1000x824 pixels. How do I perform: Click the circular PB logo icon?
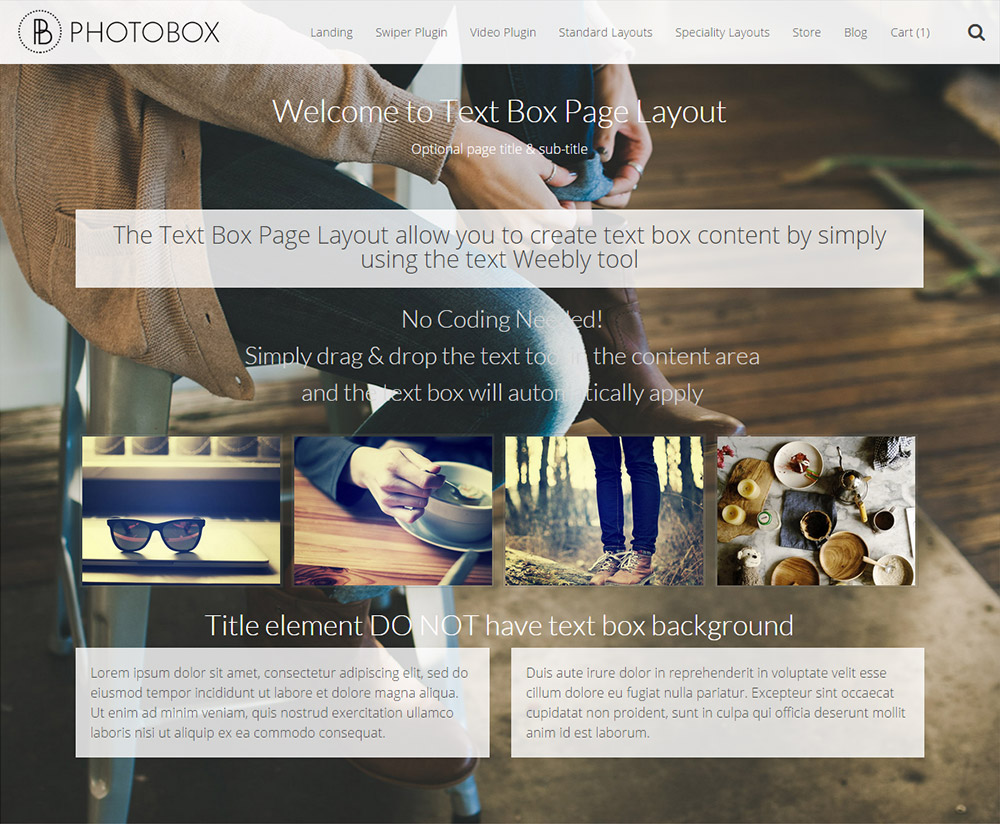(40, 31)
